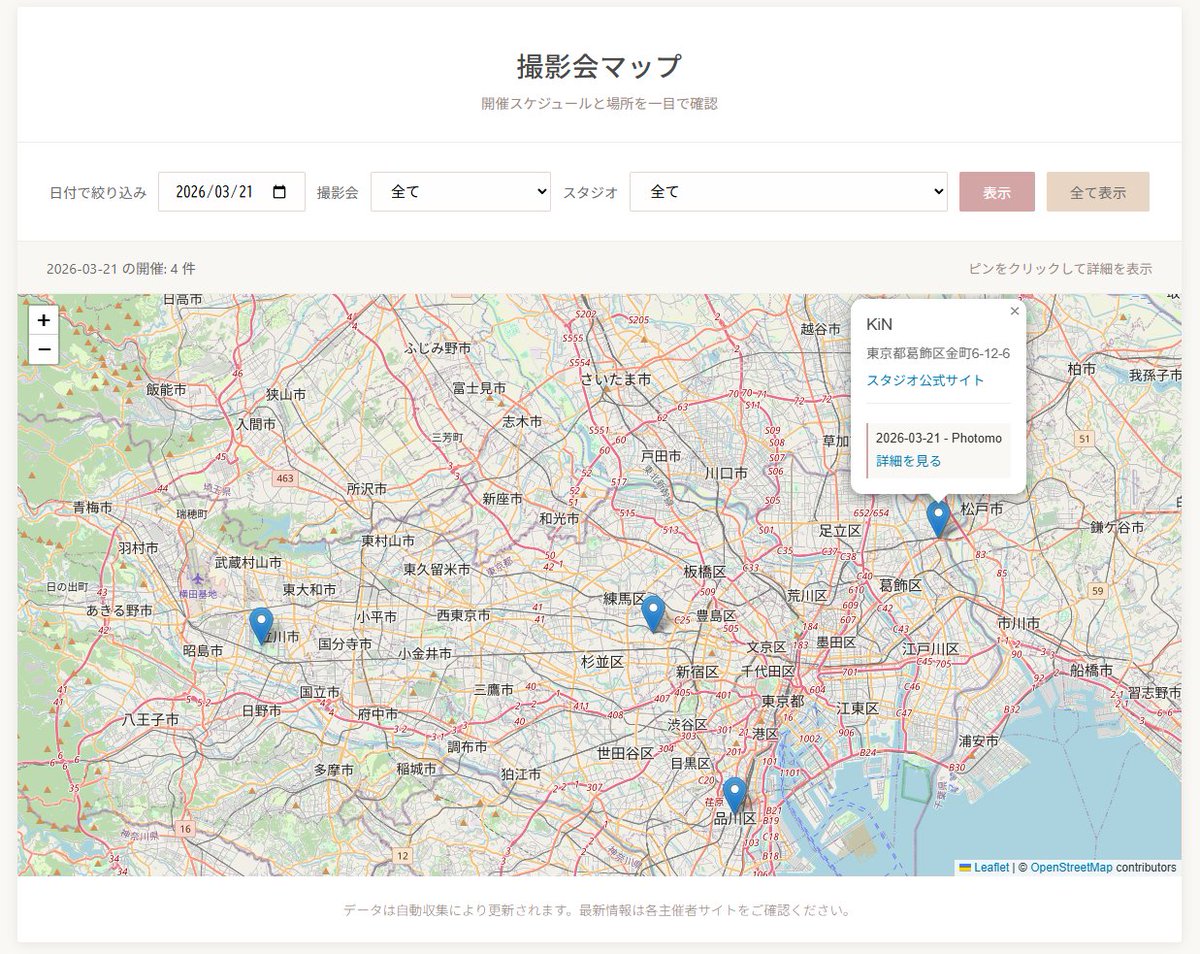Open the 撮影会 dropdown
Viewport: 1200px width, 954px height.
(461, 192)
